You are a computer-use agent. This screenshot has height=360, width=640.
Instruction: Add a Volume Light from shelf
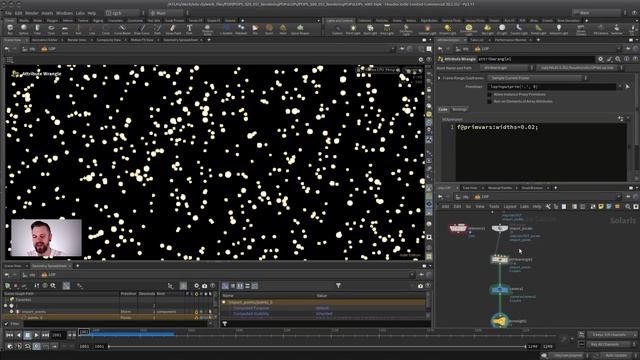tap(427, 29)
